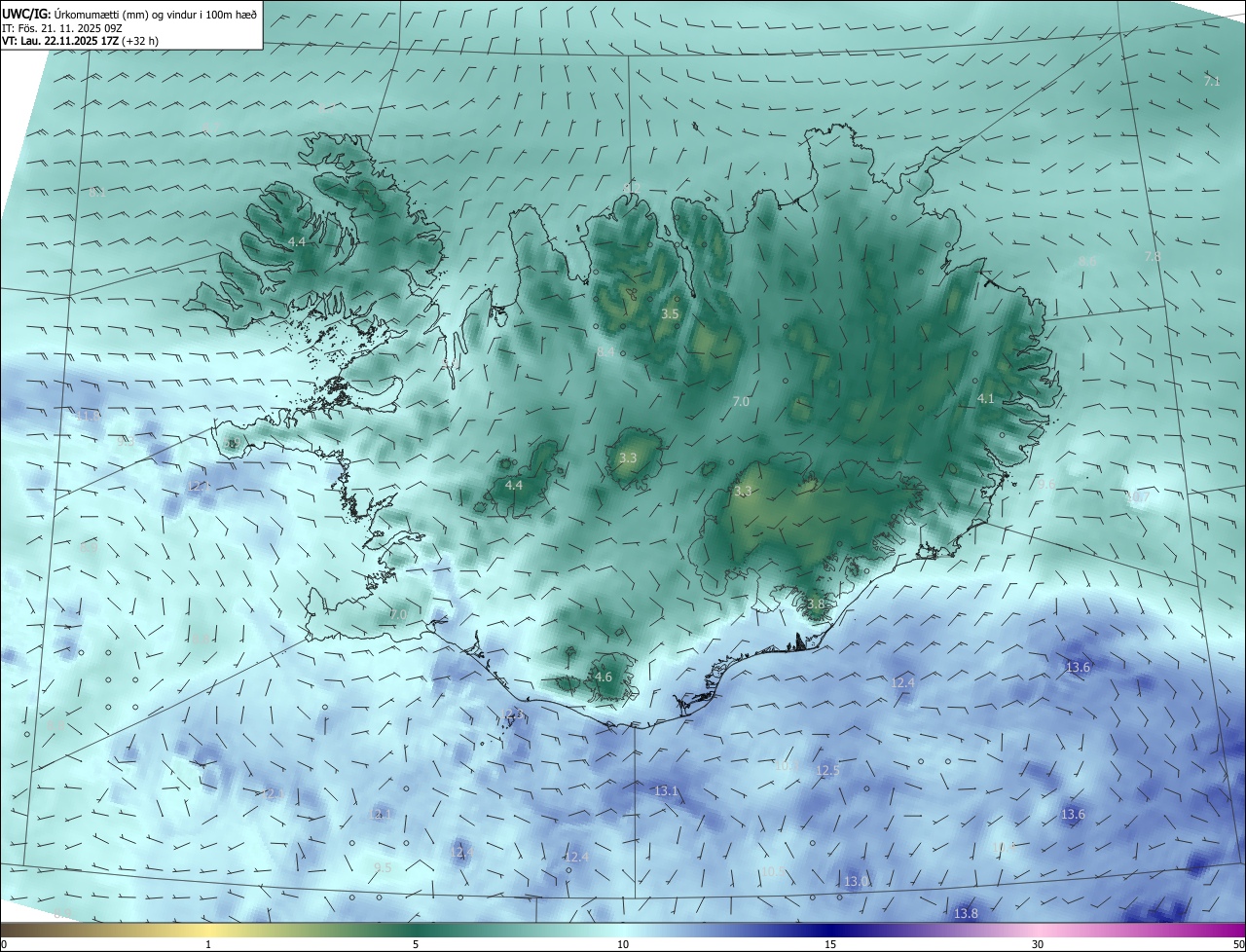Pick the pale pink color band above tick 30
Image resolution: width=1246 pixels, height=952 pixels.
tap(1038, 930)
